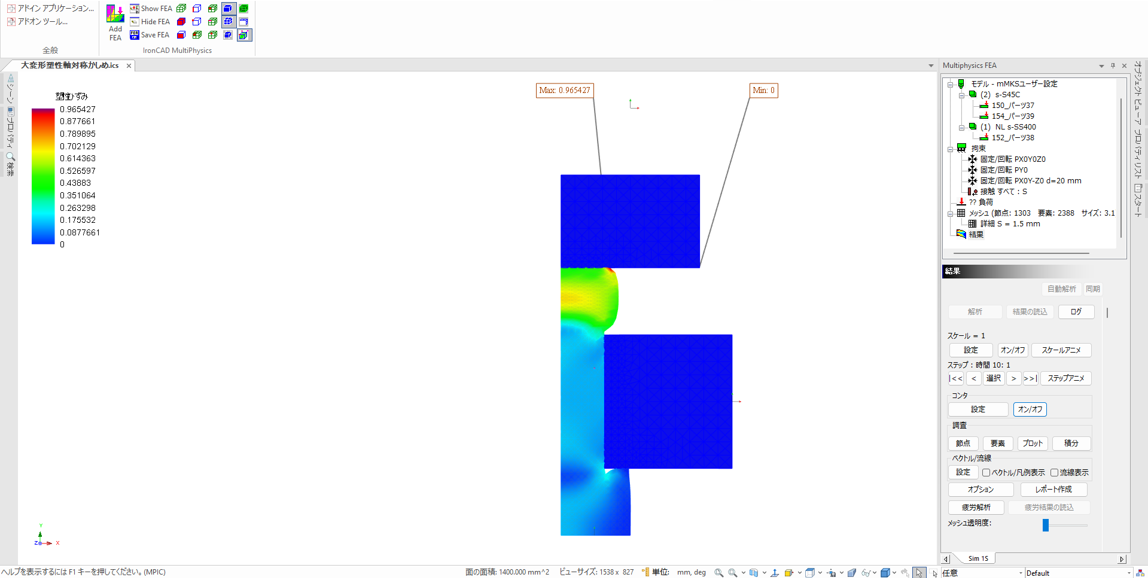The height and width of the screenshot is (578, 1148).
Task: Click the 結果 result icon in the FEA tree
Action: pos(963,234)
